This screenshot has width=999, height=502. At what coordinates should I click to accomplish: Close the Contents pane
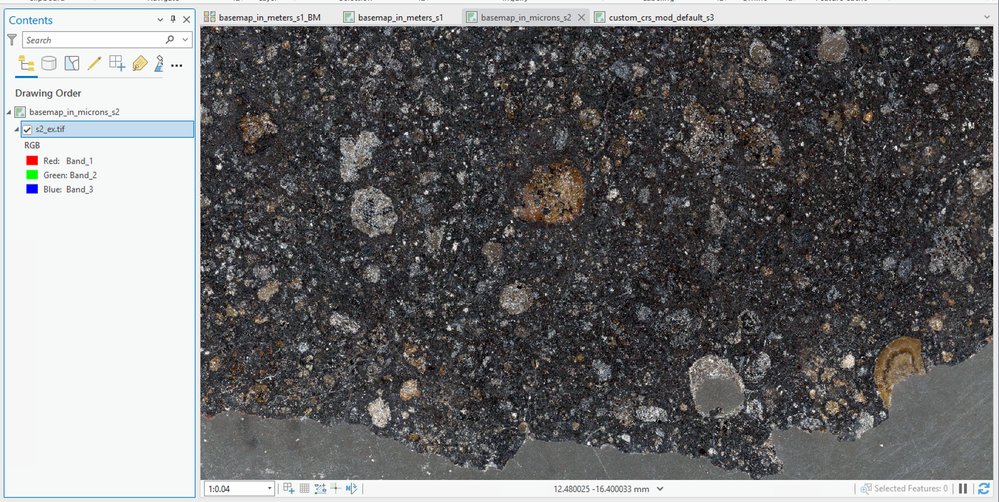click(x=187, y=20)
